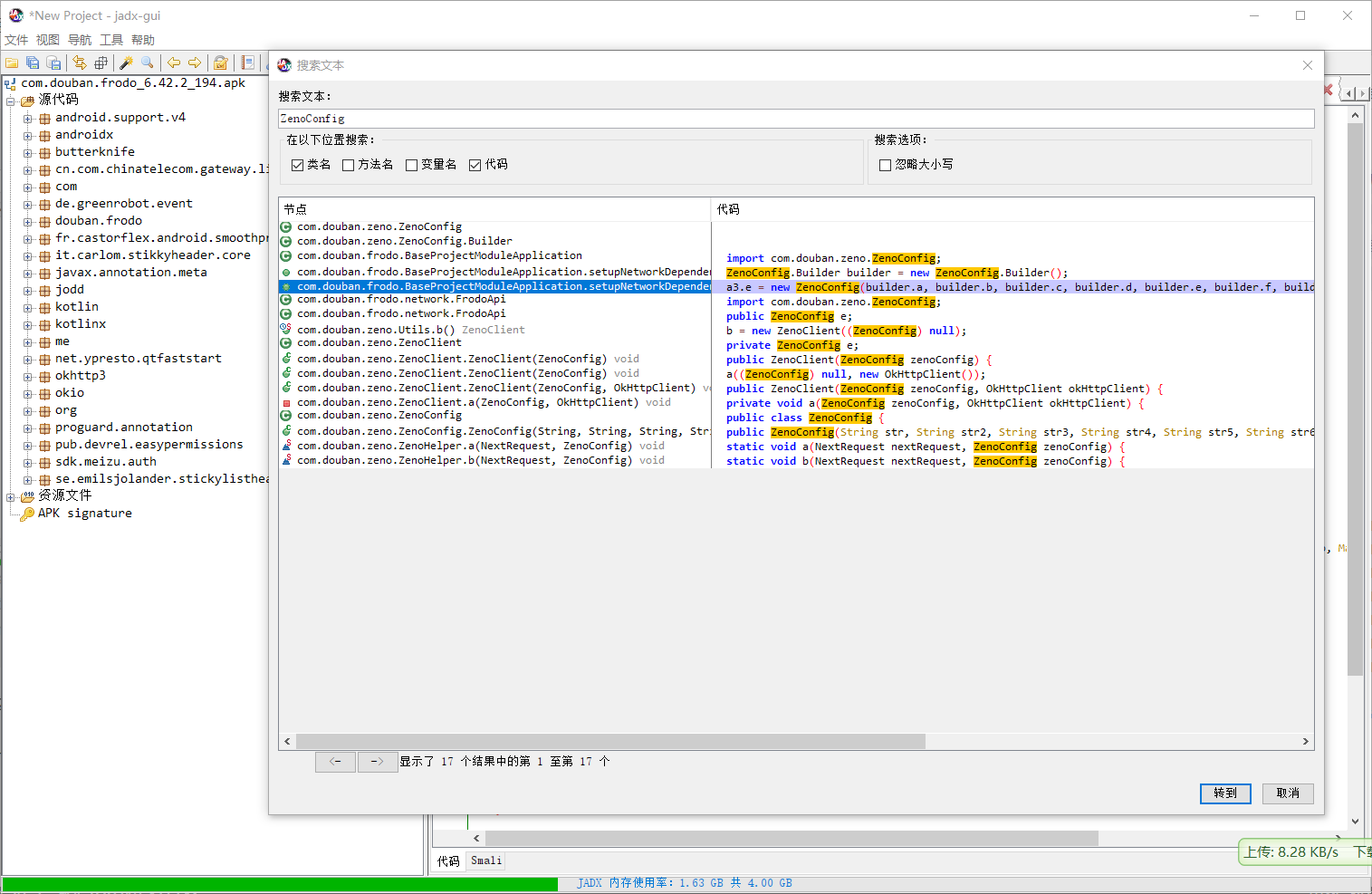Enable the 忽略大小写 option checkbox
This screenshot has width=1372, height=894.
tap(885, 165)
